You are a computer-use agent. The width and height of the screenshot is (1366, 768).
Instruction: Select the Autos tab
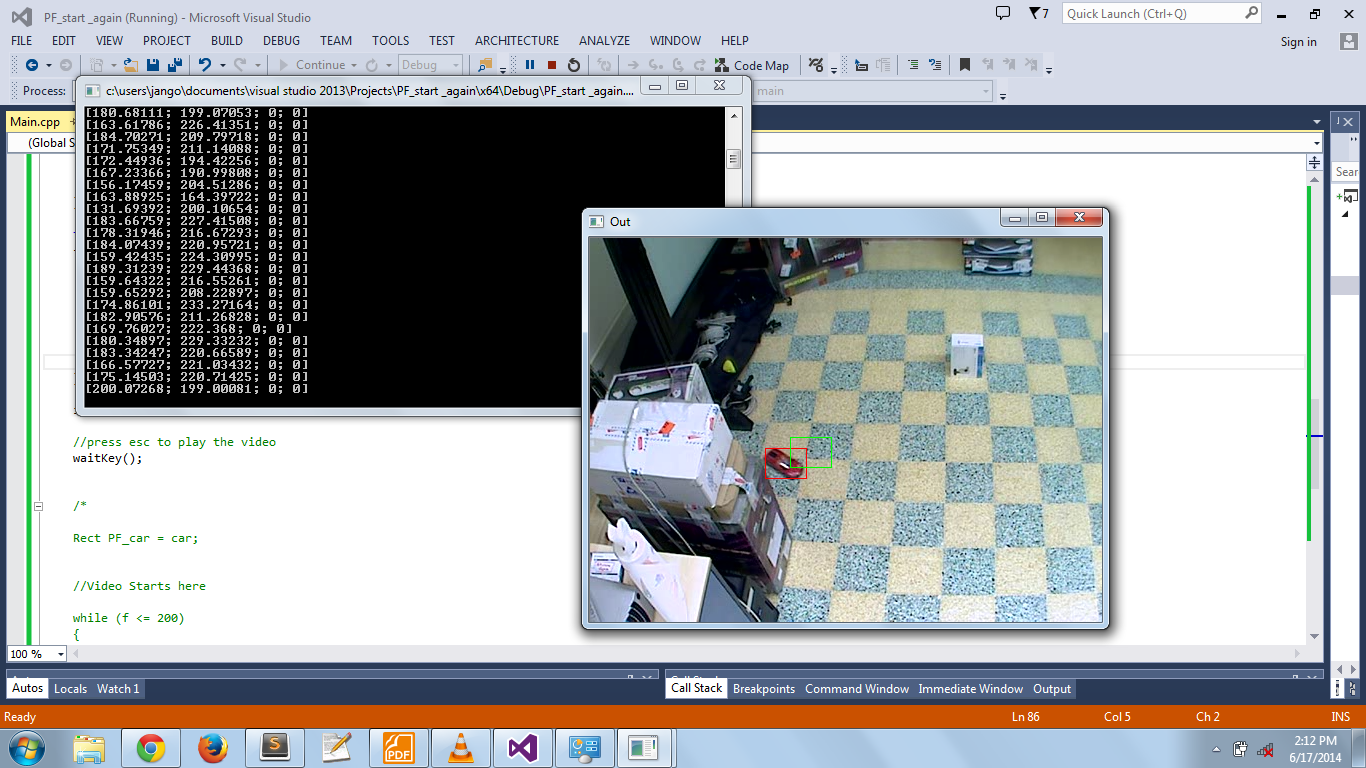pos(27,688)
